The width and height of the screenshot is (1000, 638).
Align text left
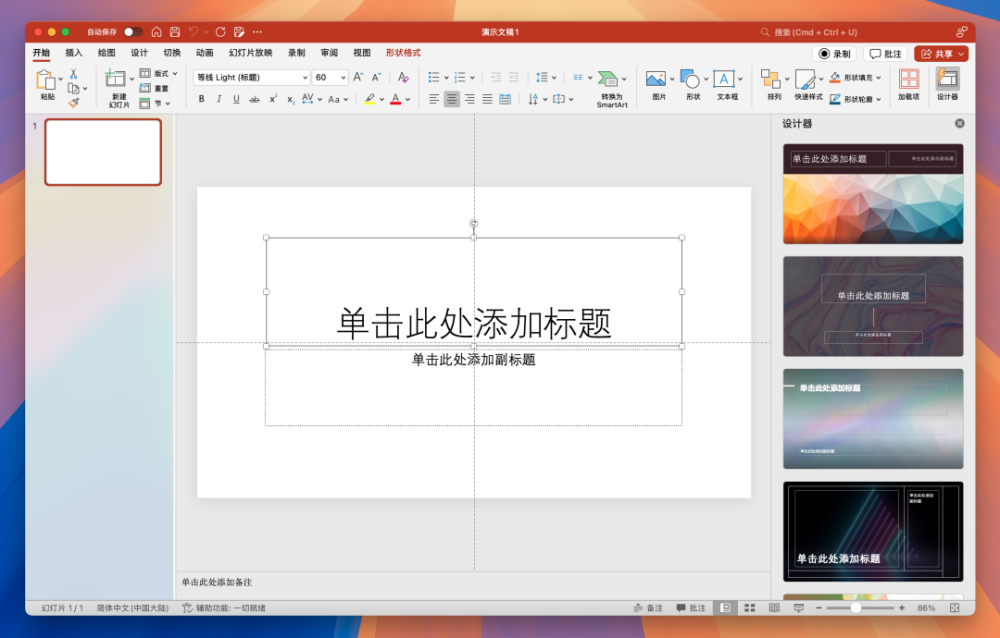(434, 99)
